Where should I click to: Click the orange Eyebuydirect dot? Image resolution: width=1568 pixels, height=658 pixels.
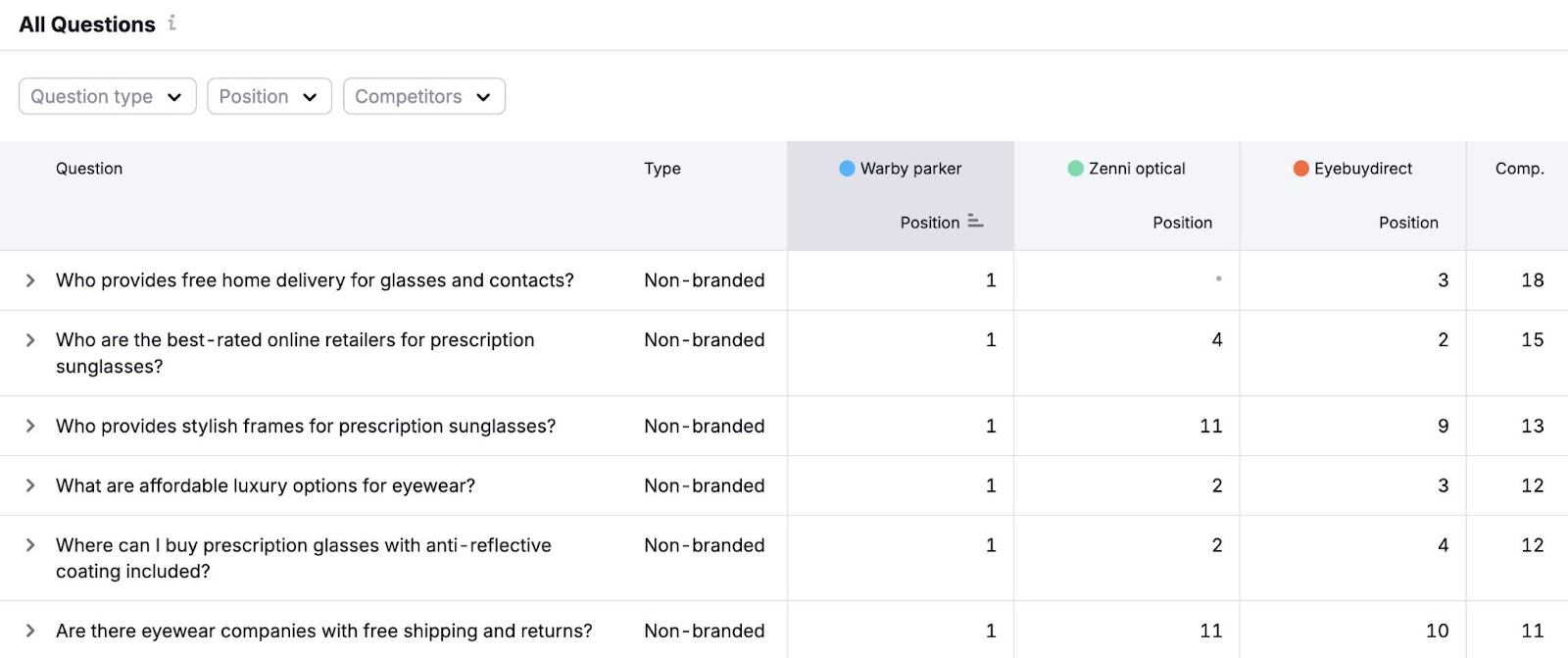(x=1300, y=169)
